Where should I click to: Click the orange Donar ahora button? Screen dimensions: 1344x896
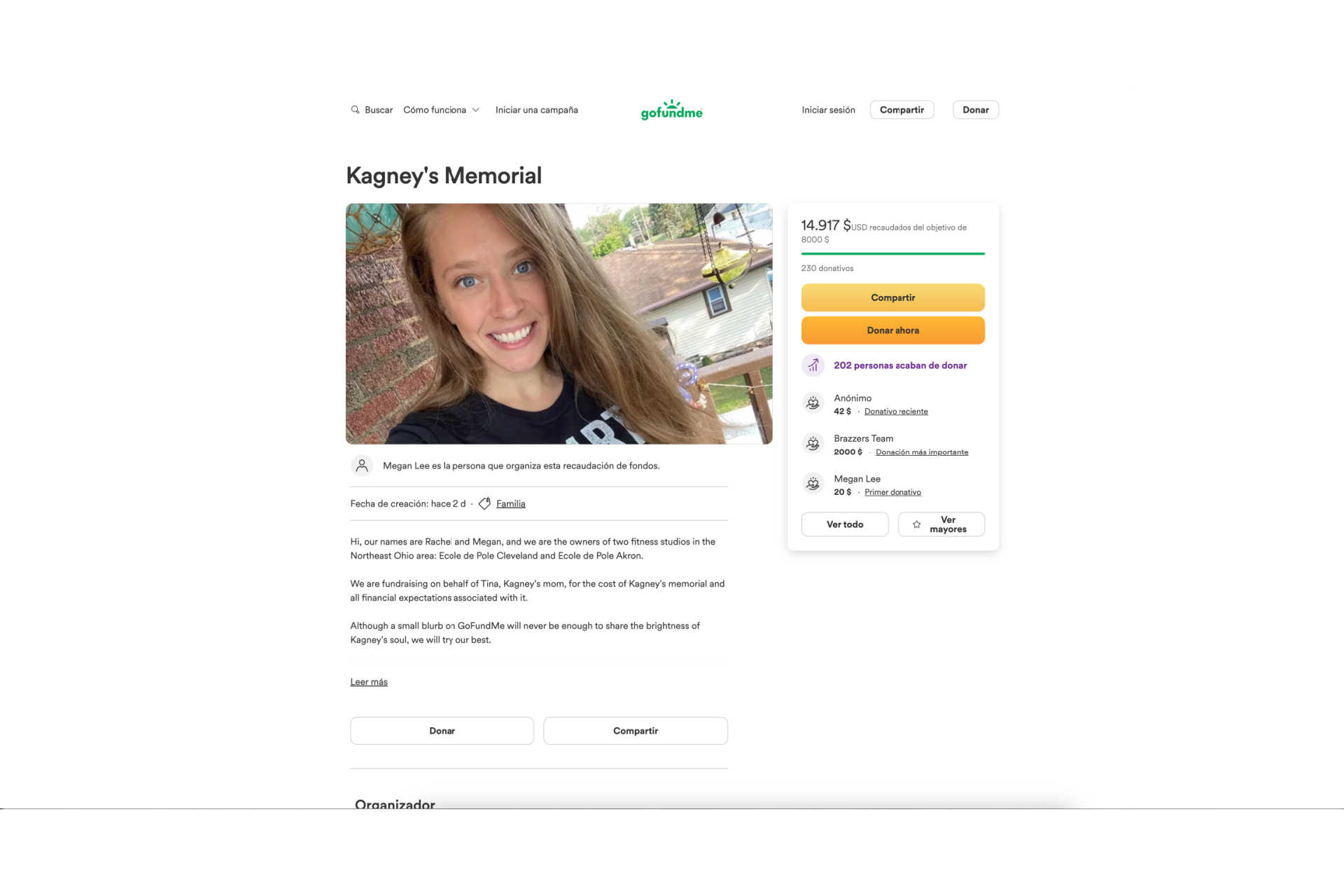tap(892, 330)
